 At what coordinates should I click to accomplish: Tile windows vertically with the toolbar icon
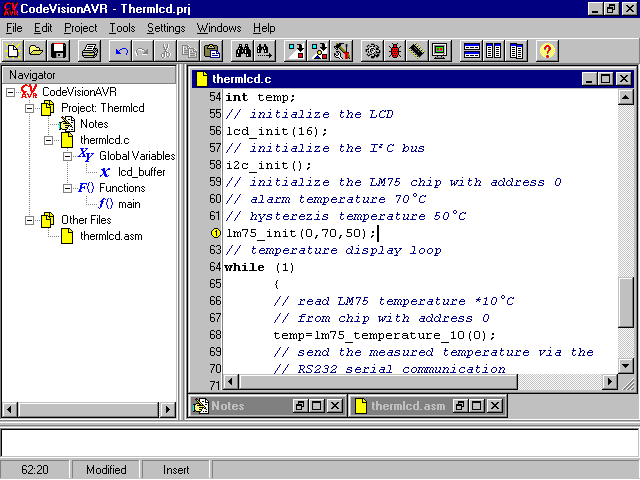pyautogui.click(x=493, y=51)
